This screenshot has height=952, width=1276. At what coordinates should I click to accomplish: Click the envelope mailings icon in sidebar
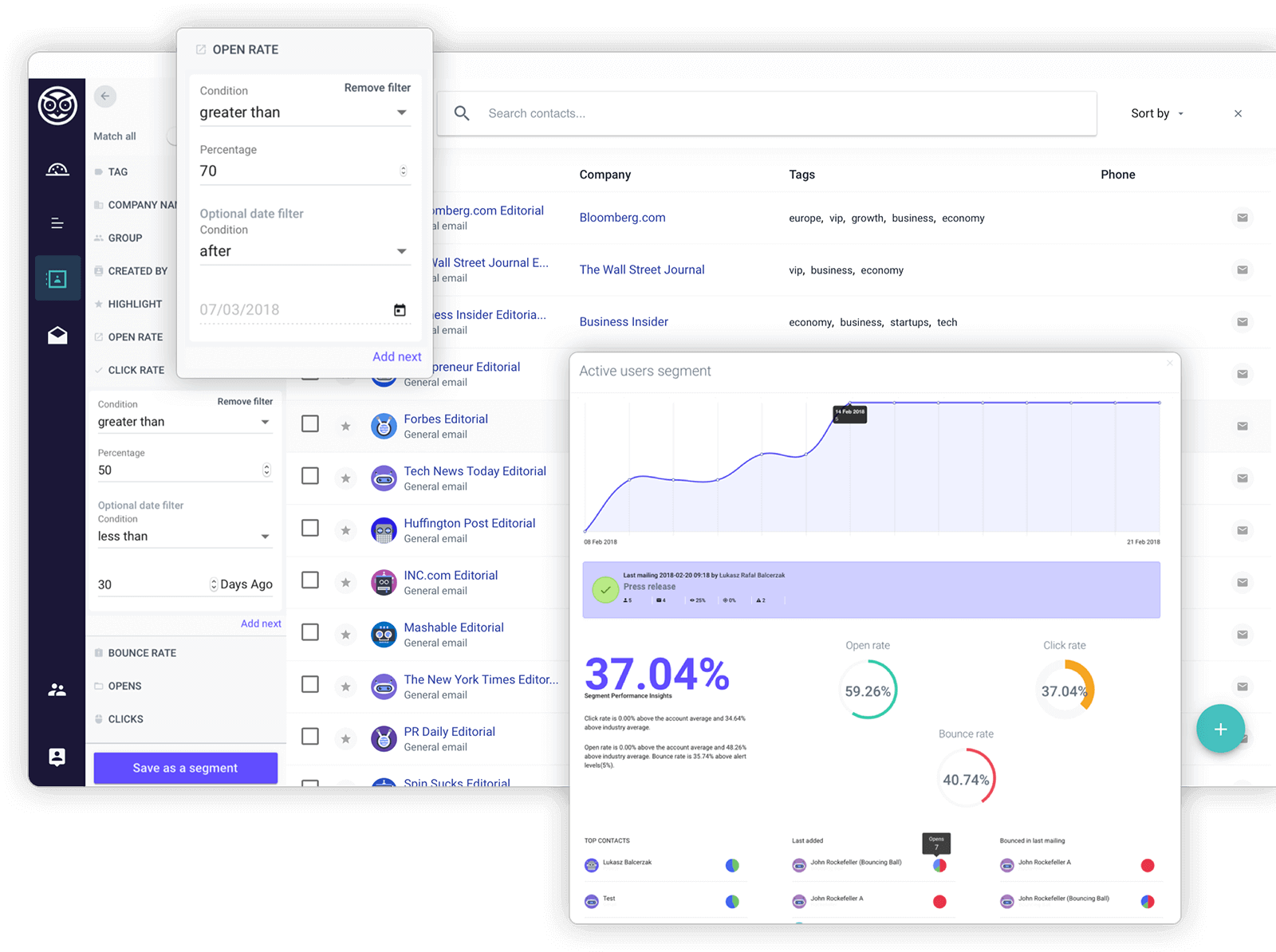tap(57, 336)
